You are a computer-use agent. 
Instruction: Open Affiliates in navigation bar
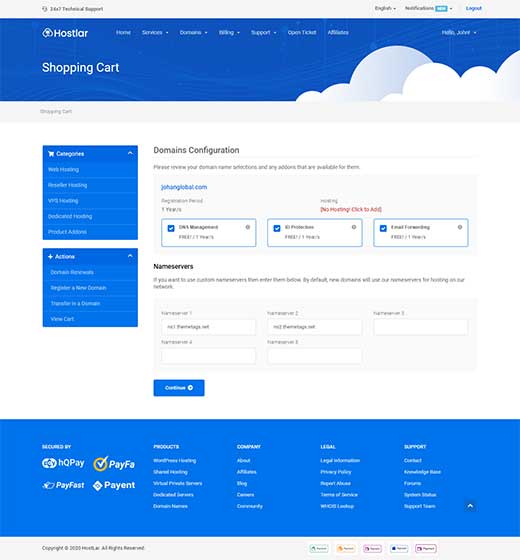click(x=338, y=32)
